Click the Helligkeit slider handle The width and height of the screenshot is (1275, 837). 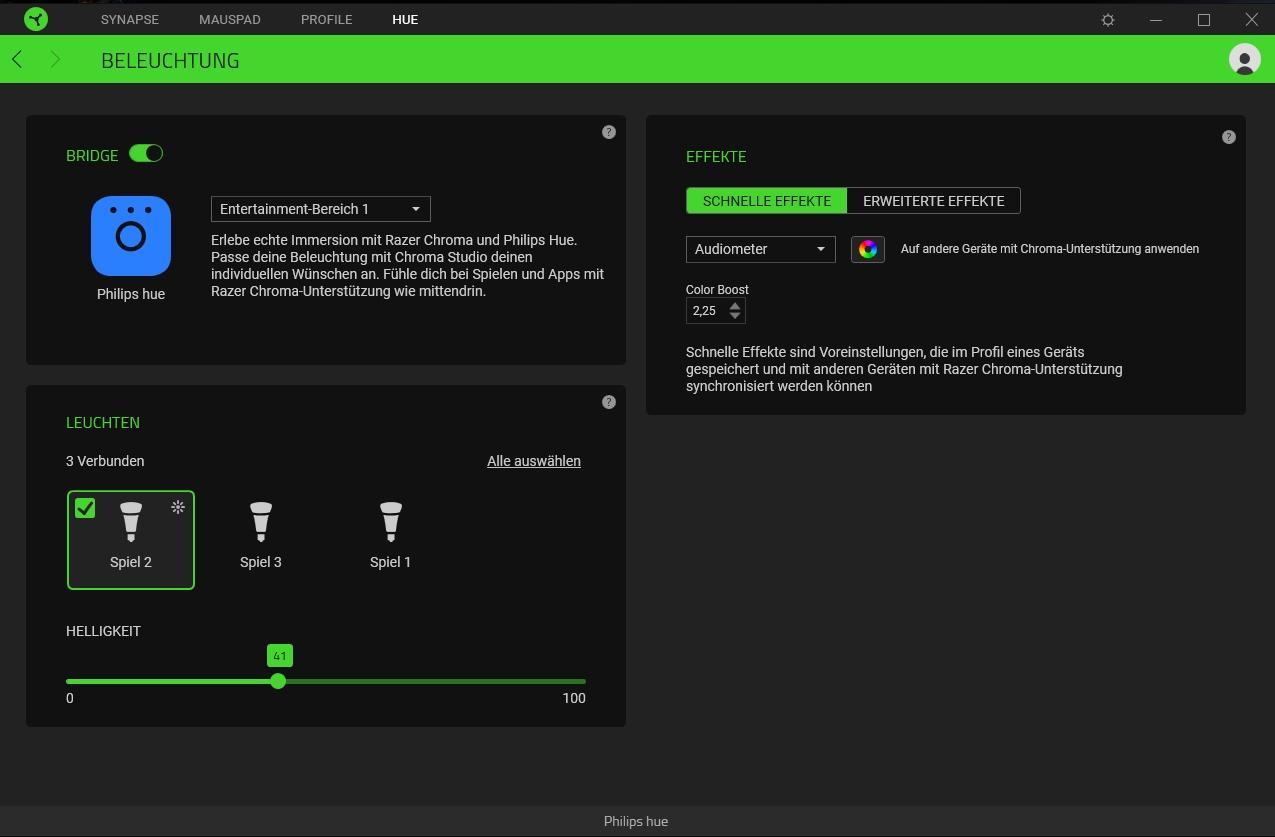pyautogui.click(x=278, y=681)
